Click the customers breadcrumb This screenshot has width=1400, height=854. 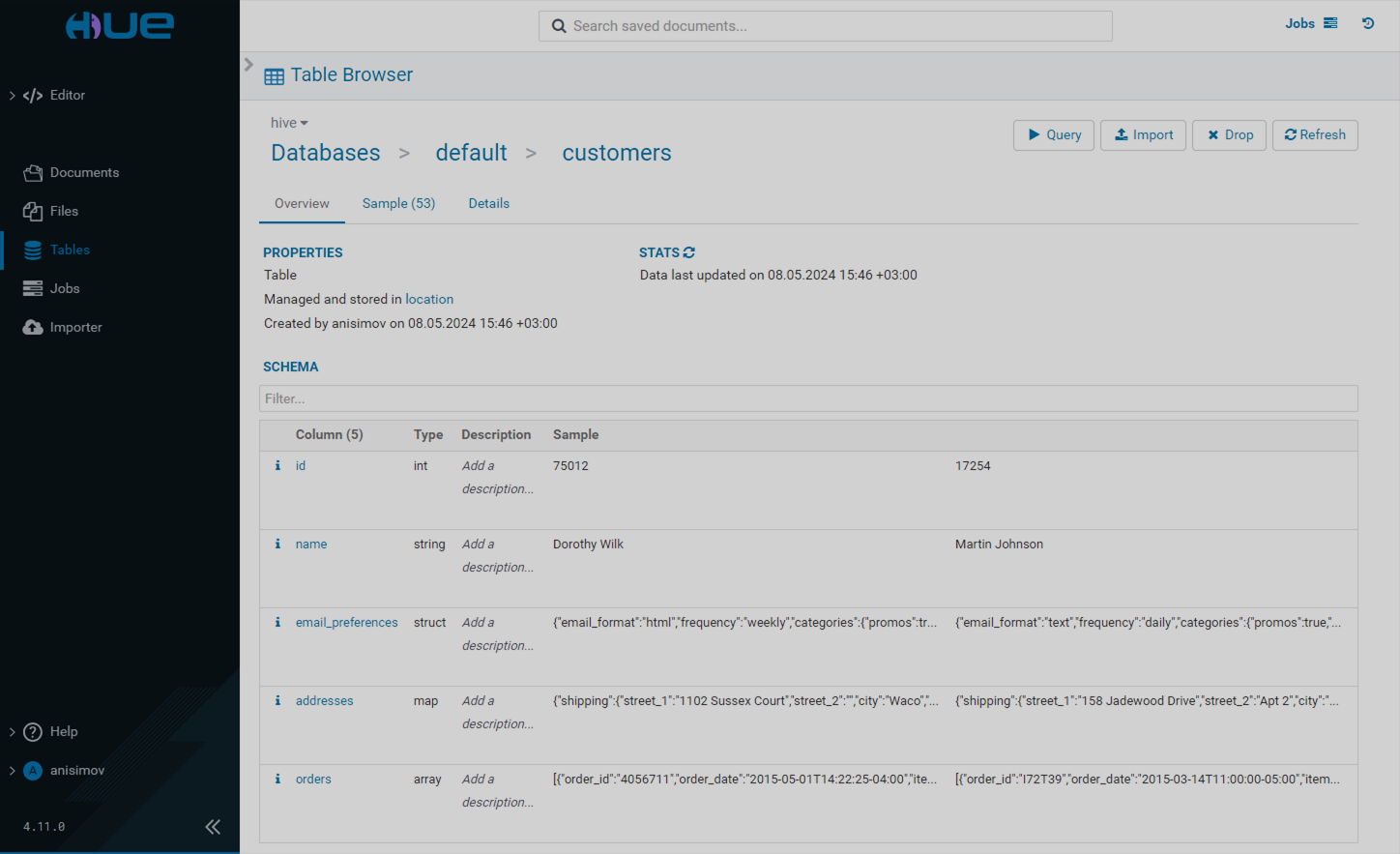(x=617, y=153)
